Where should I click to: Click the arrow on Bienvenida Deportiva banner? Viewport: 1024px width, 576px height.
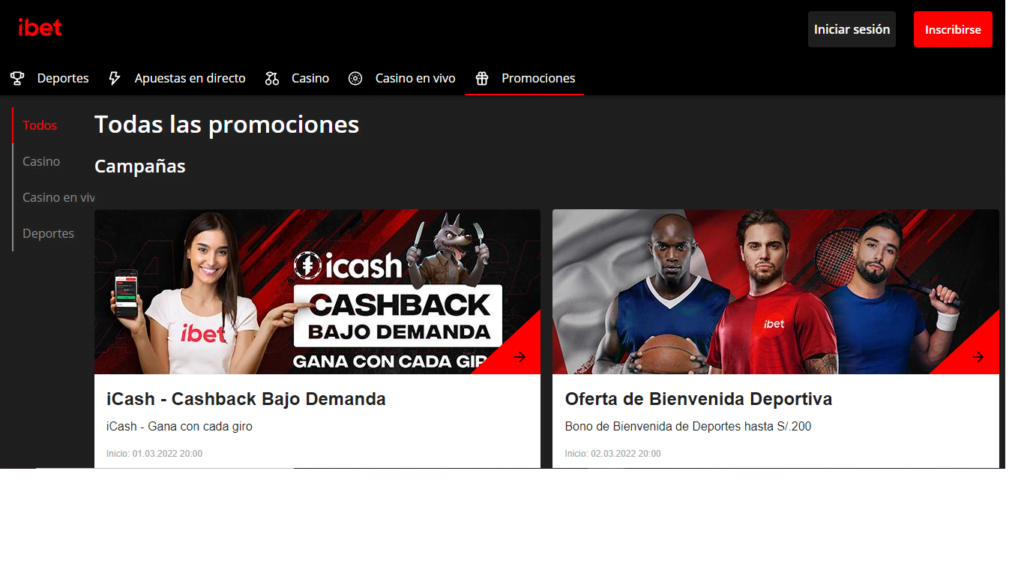[978, 357]
